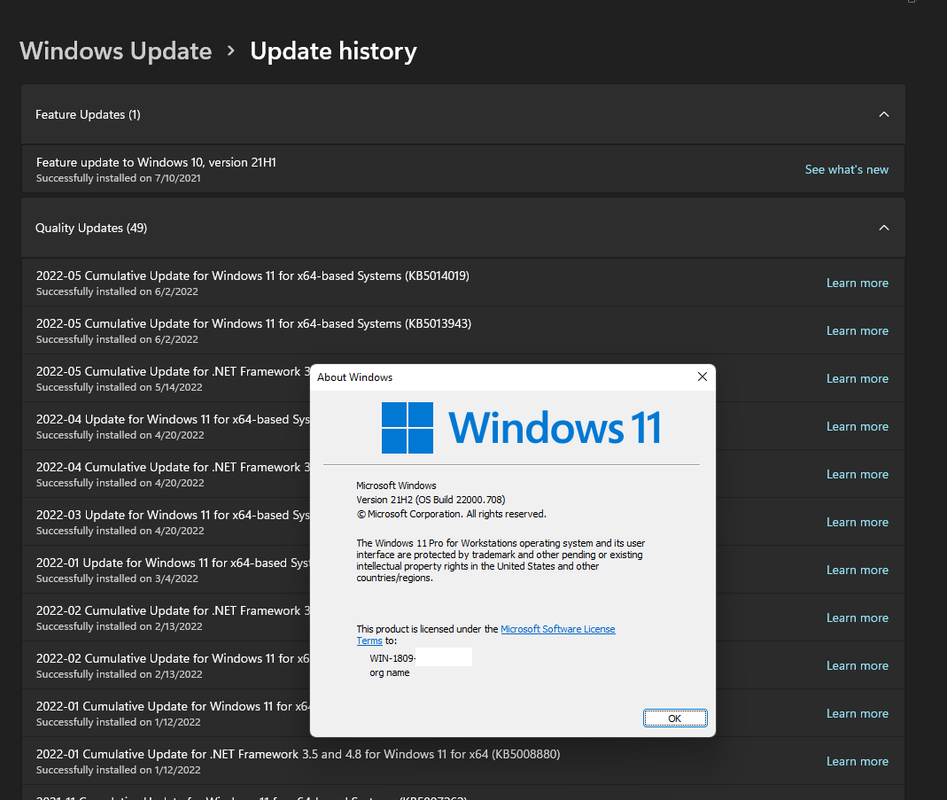
Task: Select 2022-05 Cumulative Update (KB5013943) row
Action: [463, 330]
